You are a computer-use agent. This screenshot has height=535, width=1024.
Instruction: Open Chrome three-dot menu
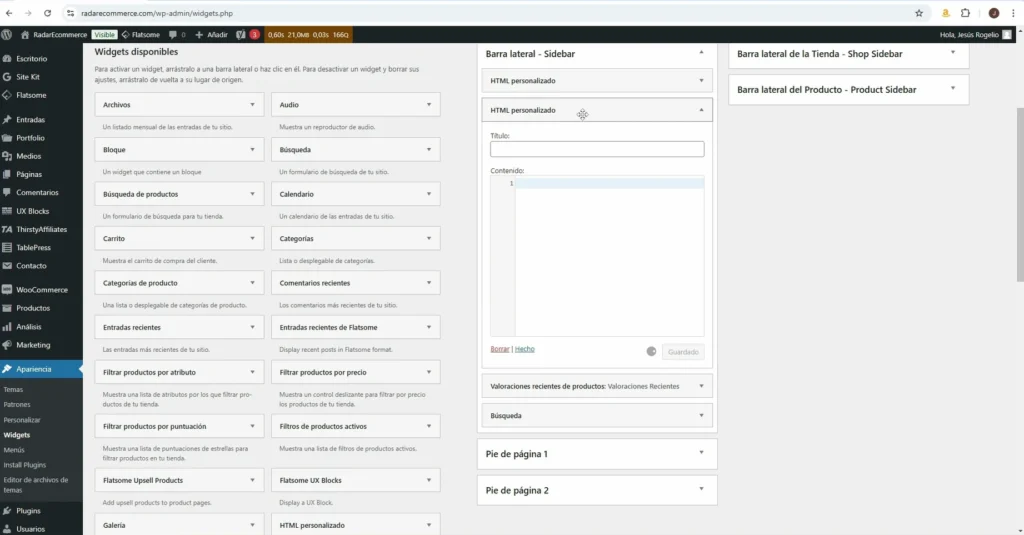(1013, 13)
